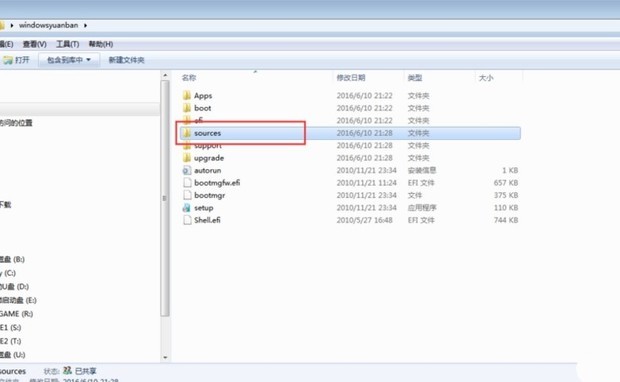Viewport: 620px width, 382px height.
Task: Click the 110 KB size value
Action: [506, 208]
